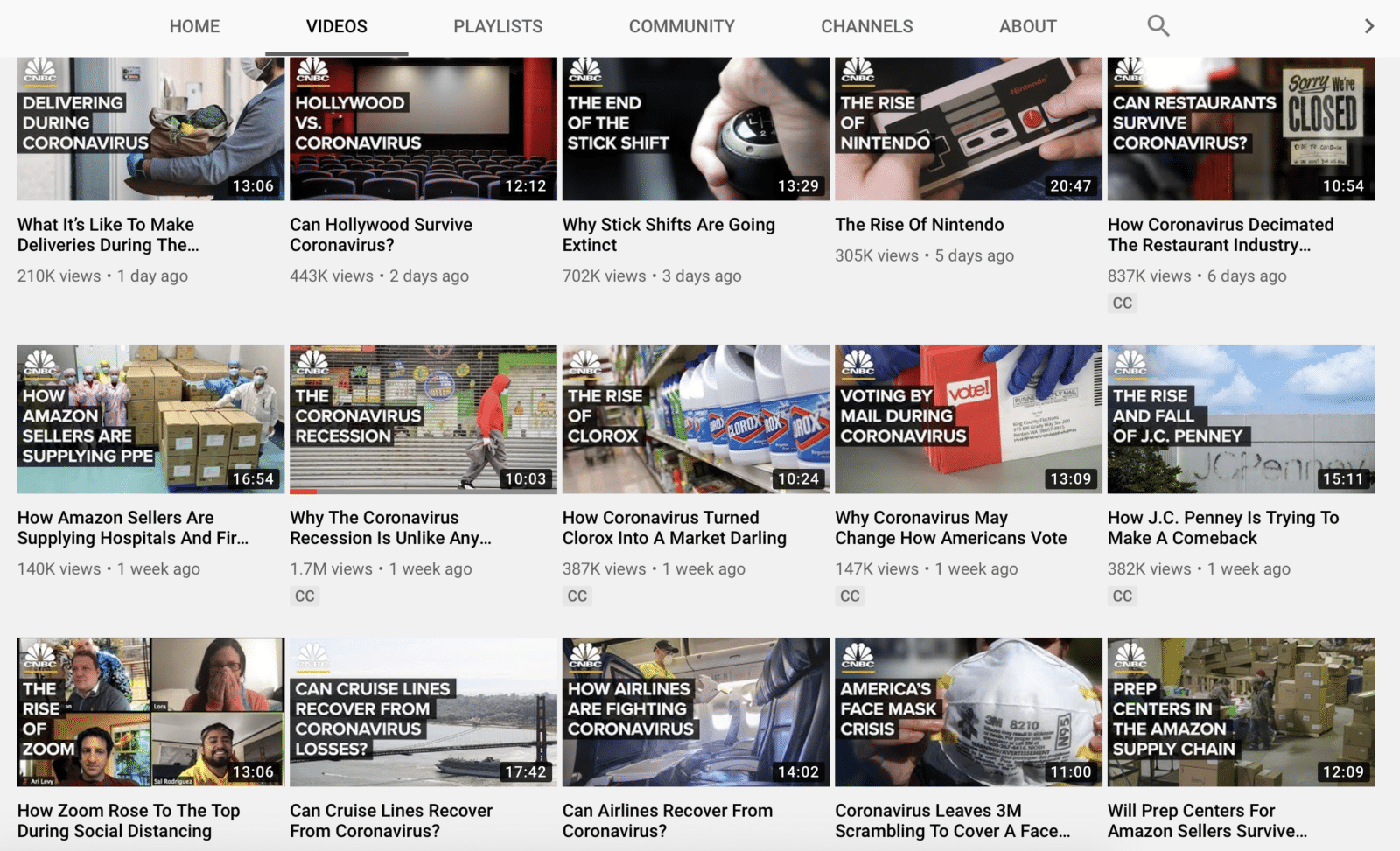This screenshot has height=851, width=1400.
Task: Click the Voting by Mail During Coronavirus thumbnail
Action: point(968,419)
